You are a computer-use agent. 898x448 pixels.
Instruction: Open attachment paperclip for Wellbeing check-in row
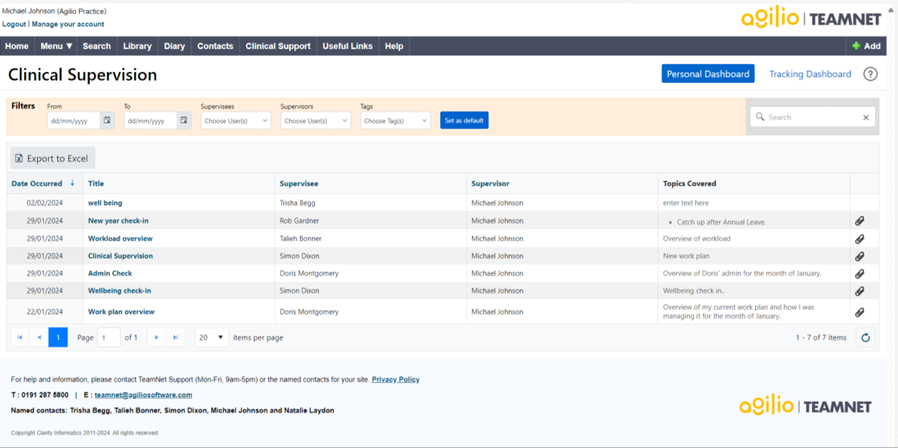click(859, 291)
